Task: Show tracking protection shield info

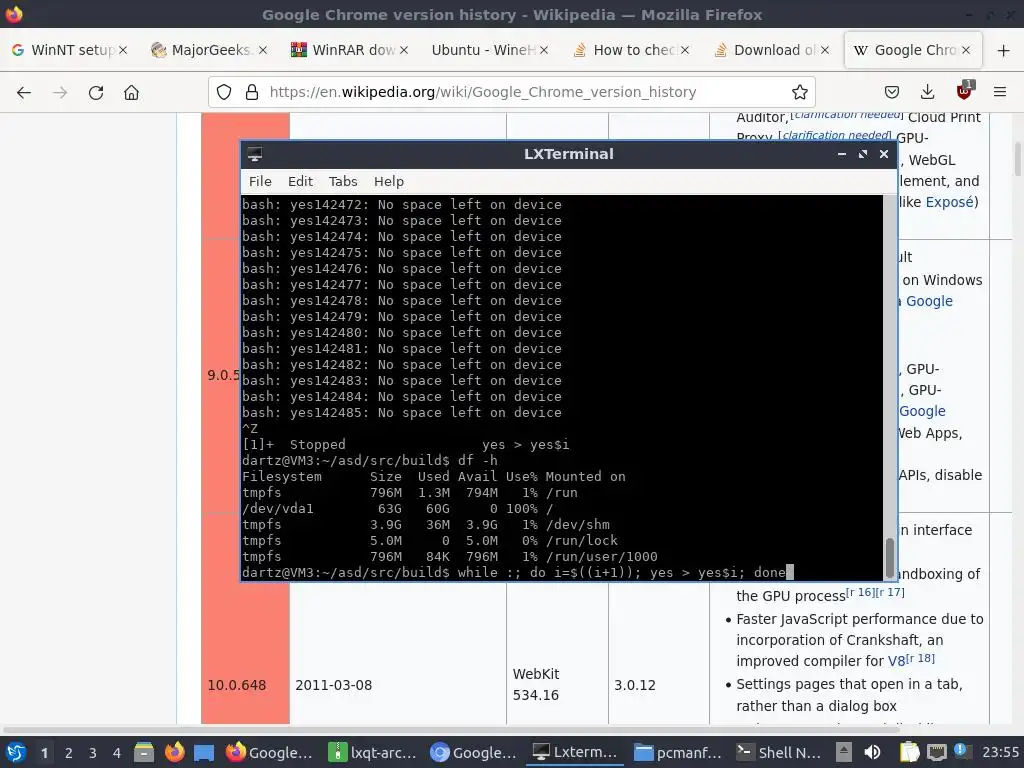Action: (224, 92)
